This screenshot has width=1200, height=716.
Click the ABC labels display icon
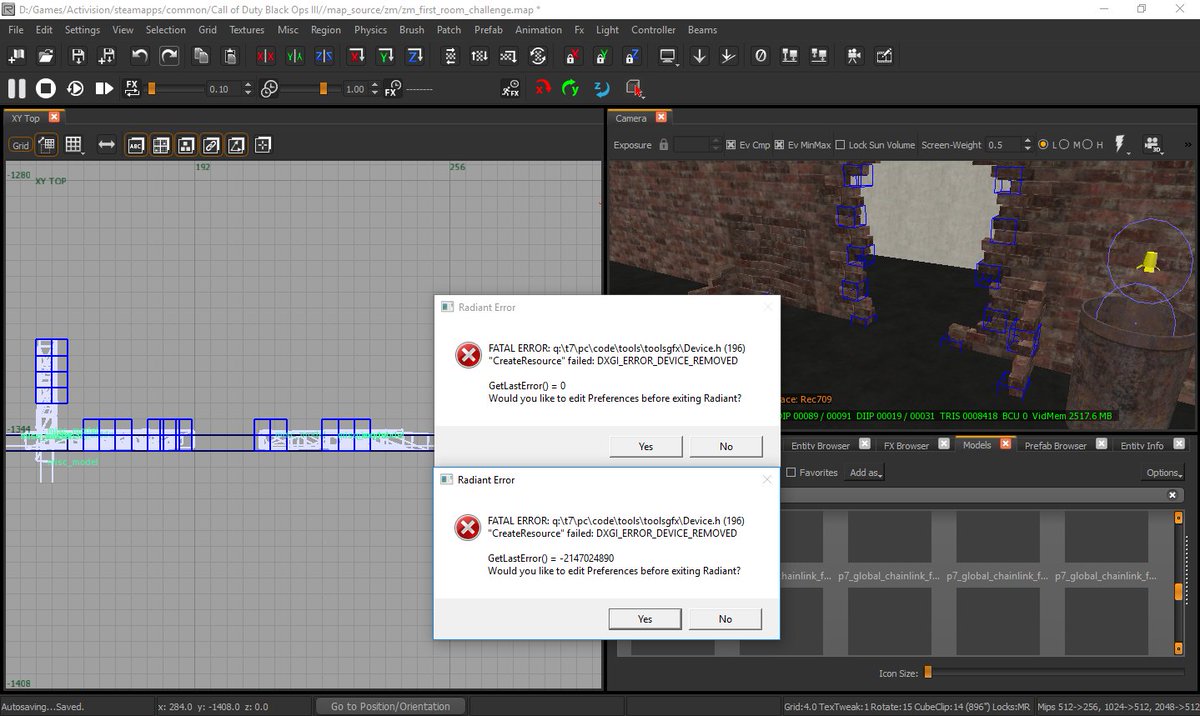135,145
